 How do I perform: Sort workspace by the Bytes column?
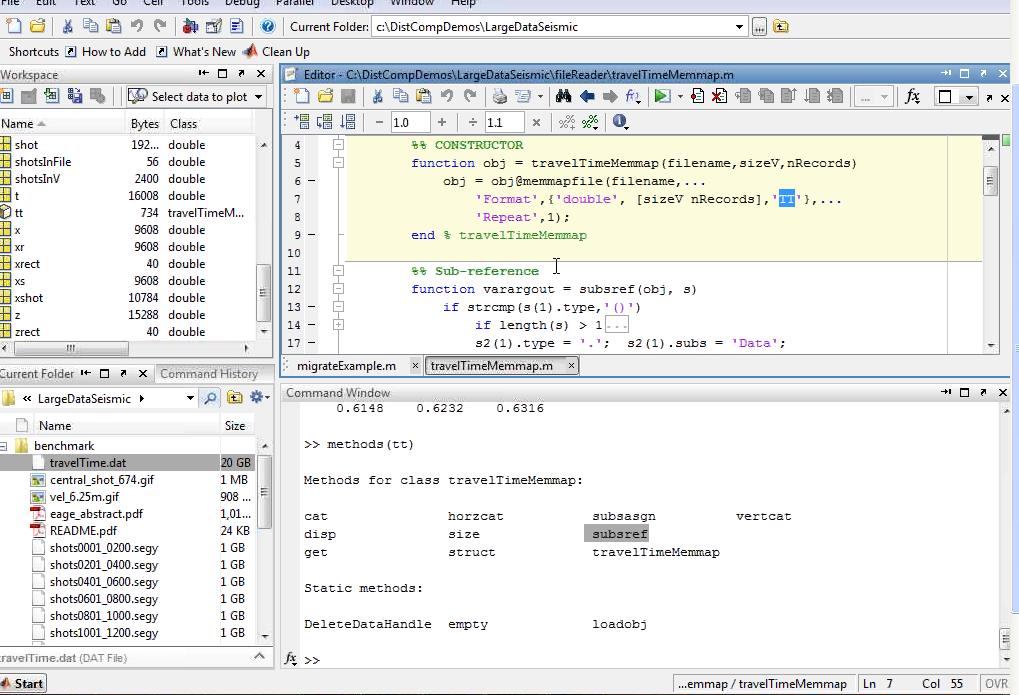144,124
